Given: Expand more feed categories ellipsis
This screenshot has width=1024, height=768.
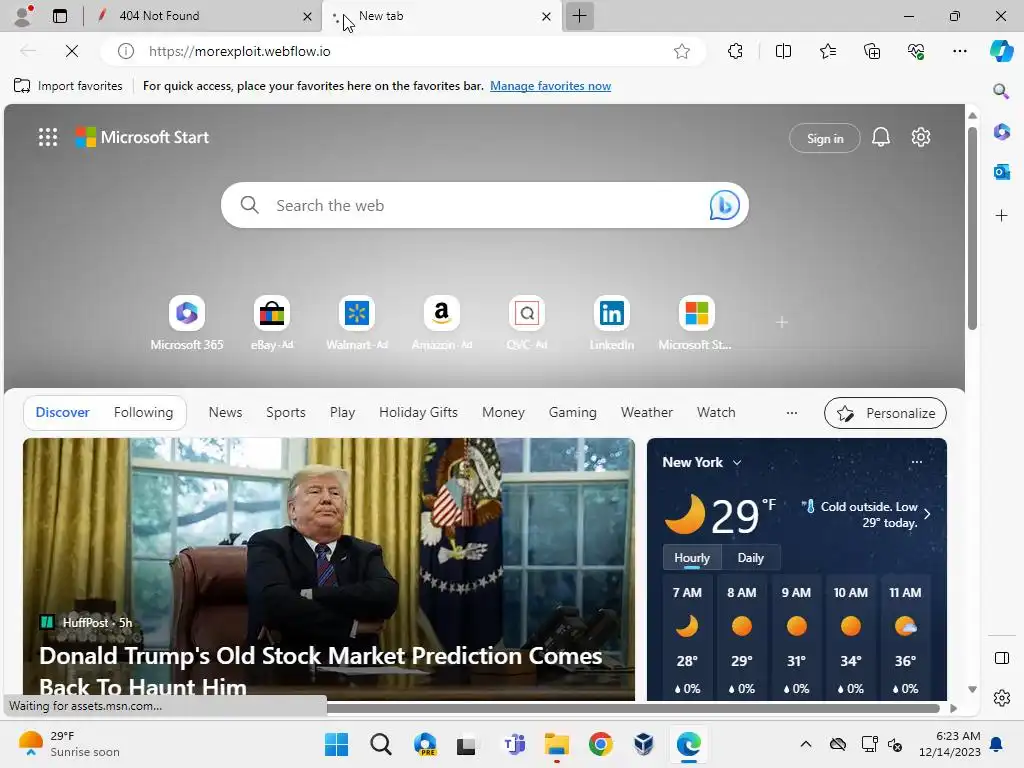Looking at the screenshot, I should 792,413.
